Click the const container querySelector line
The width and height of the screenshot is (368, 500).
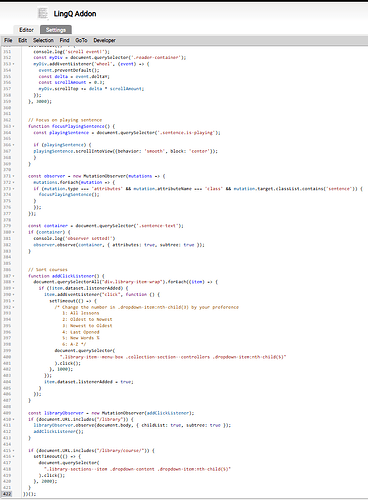[106, 226]
